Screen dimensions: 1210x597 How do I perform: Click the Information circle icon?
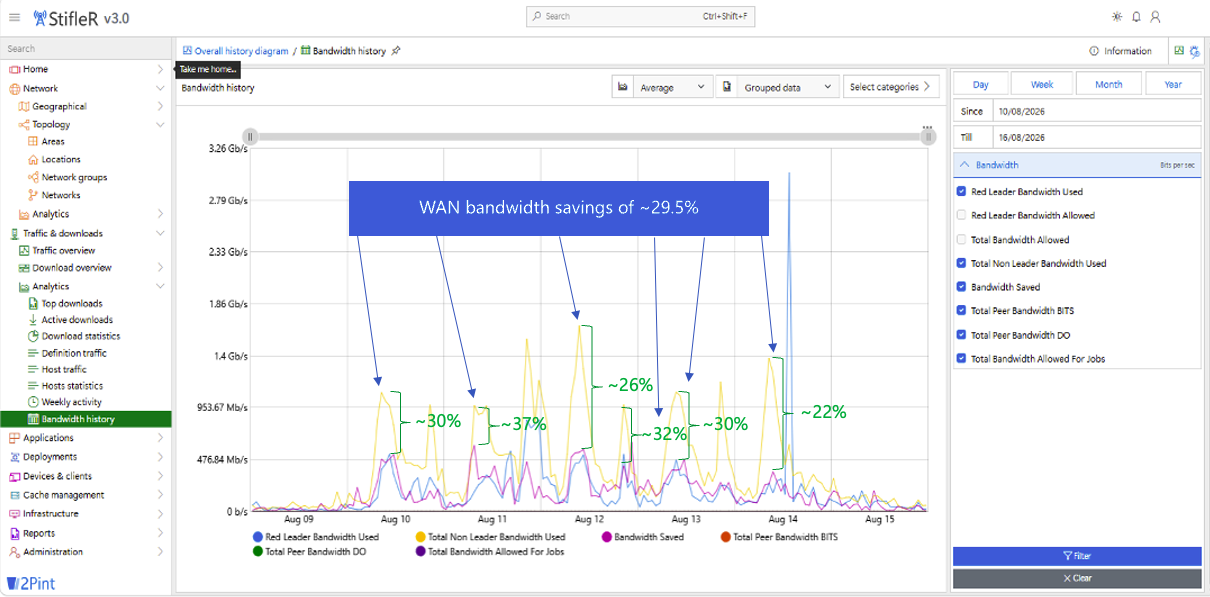pos(1094,51)
